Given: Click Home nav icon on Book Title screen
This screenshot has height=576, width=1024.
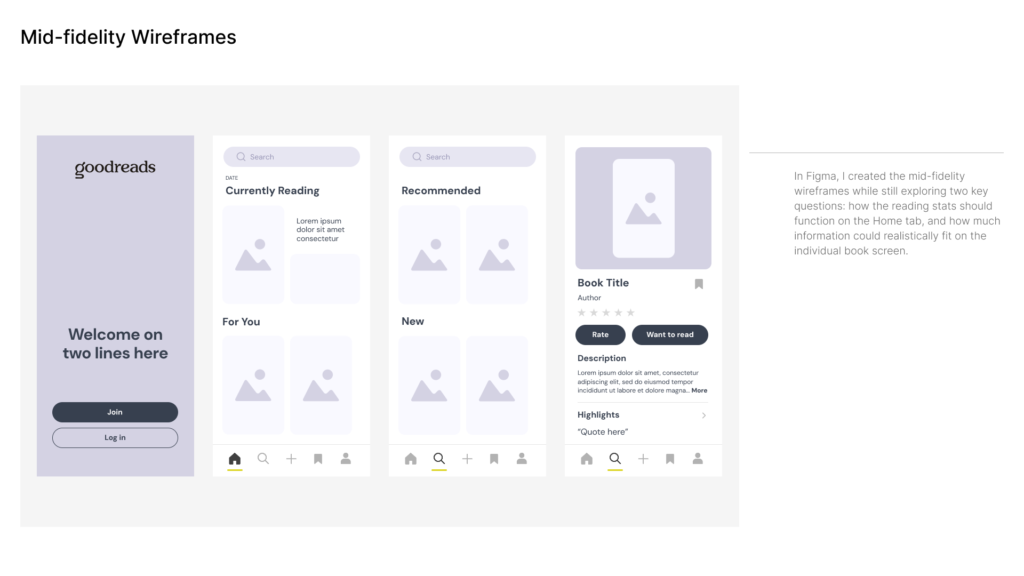Looking at the screenshot, I should 587,459.
